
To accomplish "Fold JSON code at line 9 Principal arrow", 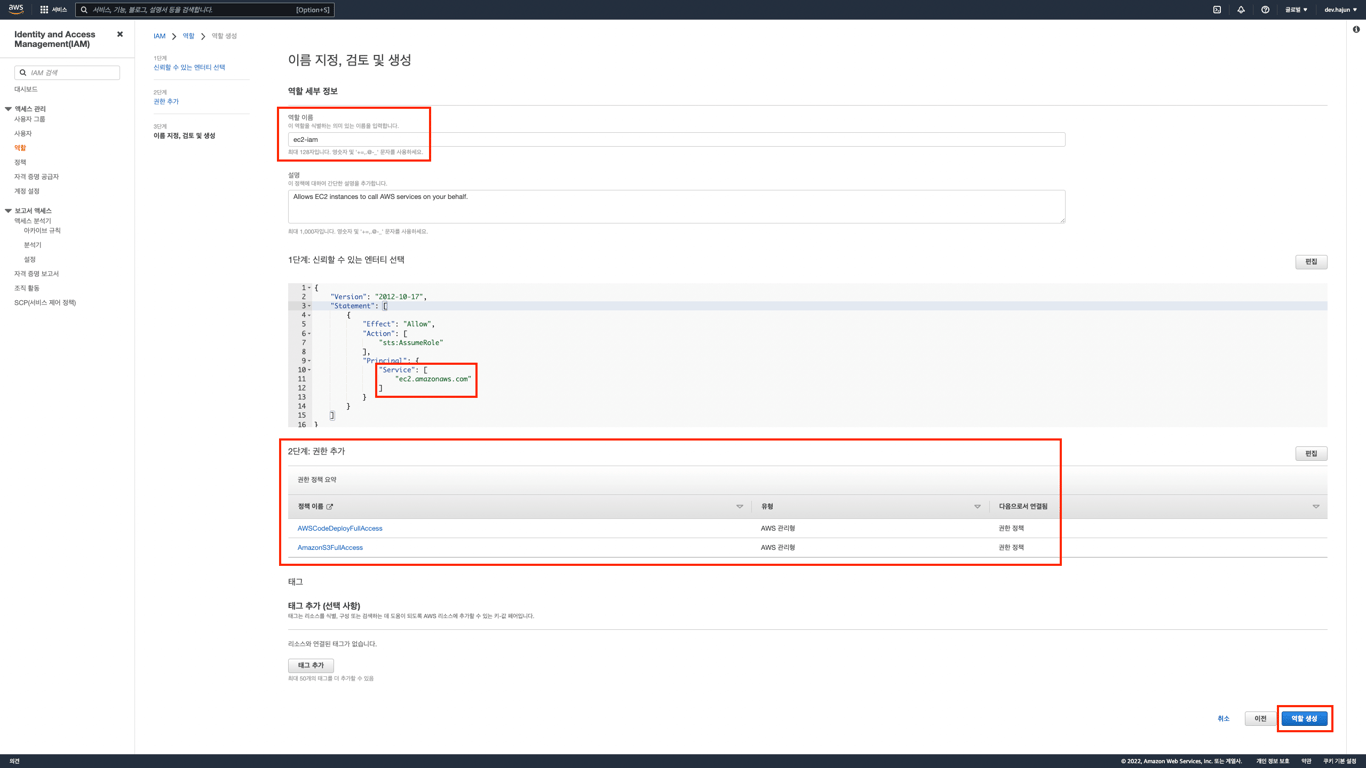I will point(310,361).
